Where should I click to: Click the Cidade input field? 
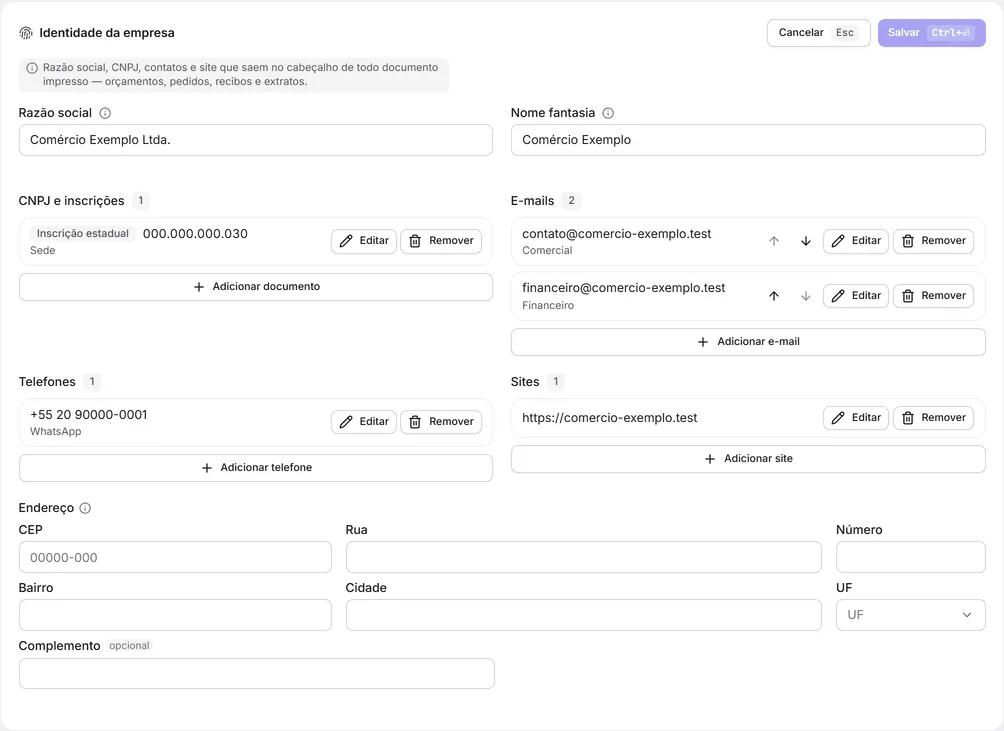583,615
